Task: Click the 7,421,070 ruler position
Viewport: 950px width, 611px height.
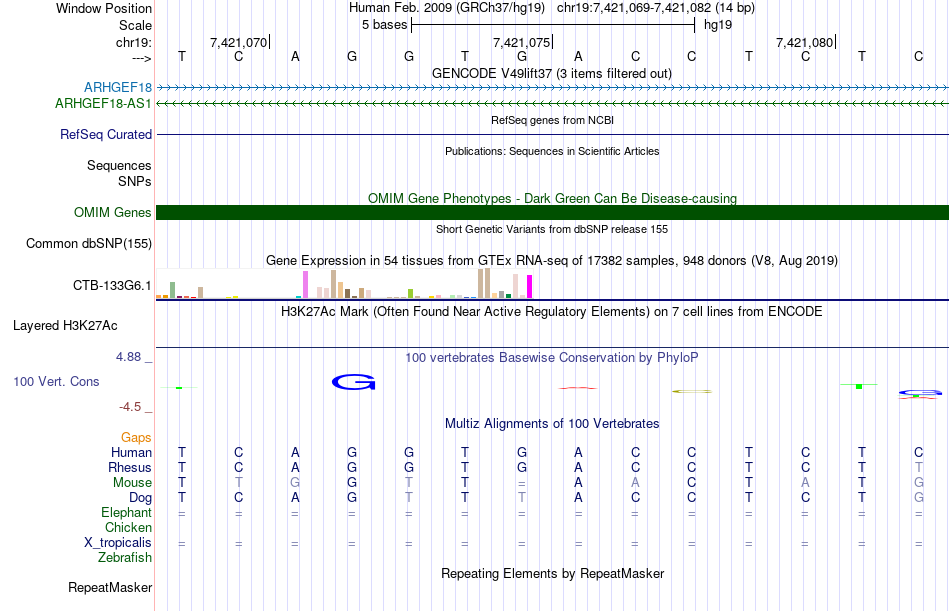Action: [x=239, y=42]
